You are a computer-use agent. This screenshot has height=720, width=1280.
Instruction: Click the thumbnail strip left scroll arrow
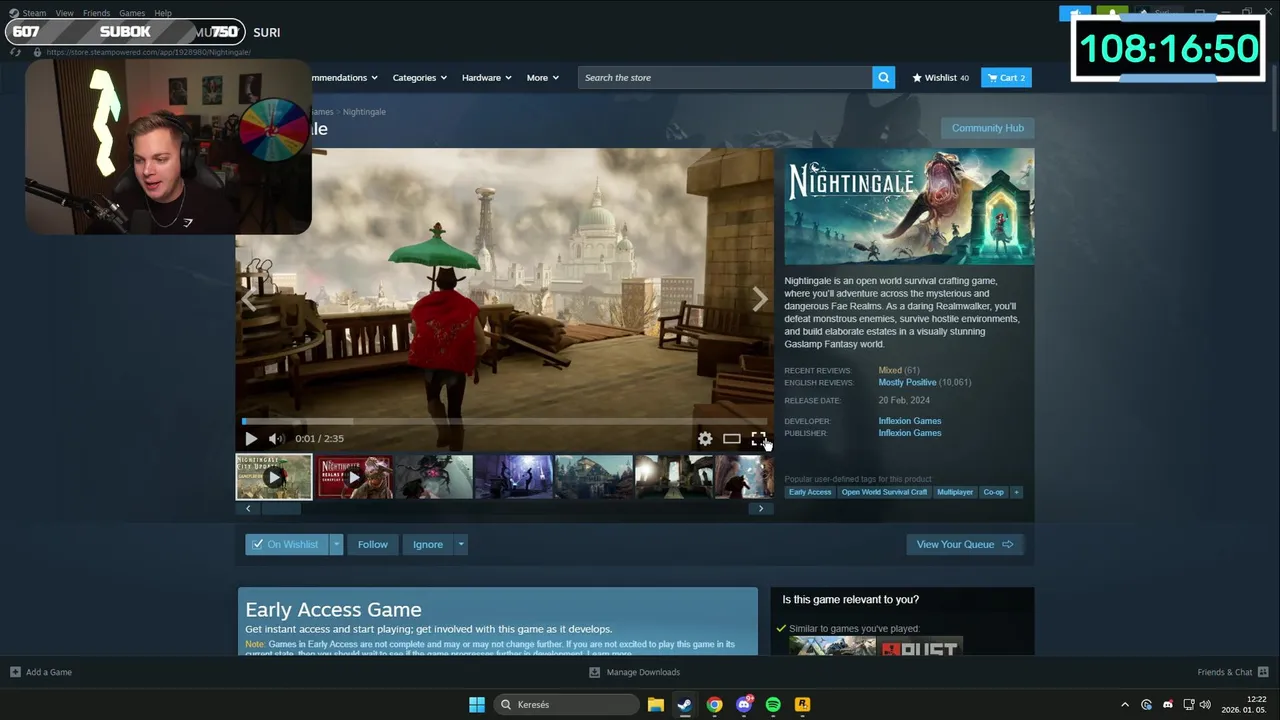click(248, 508)
